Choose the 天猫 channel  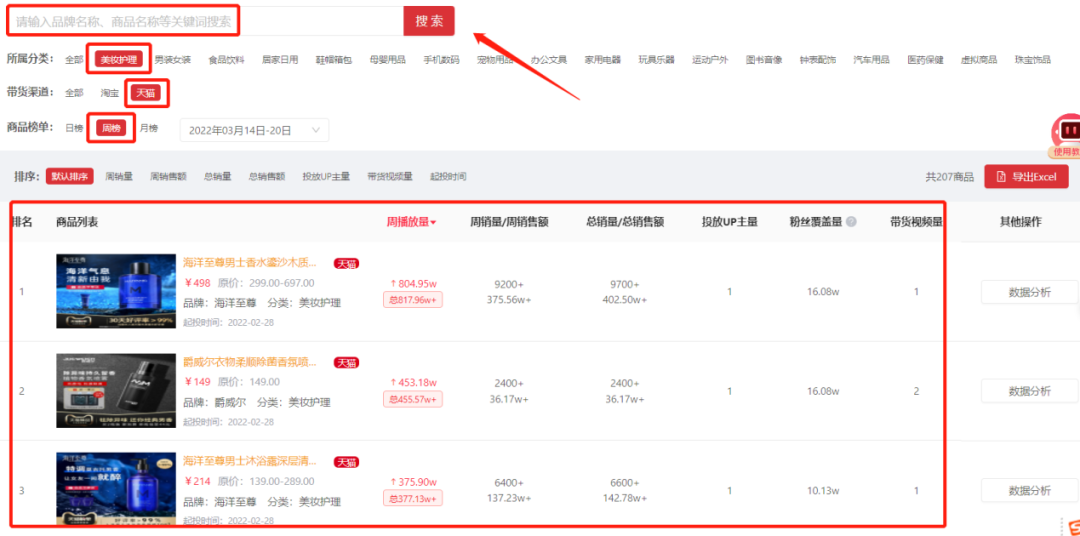click(145, 92)
